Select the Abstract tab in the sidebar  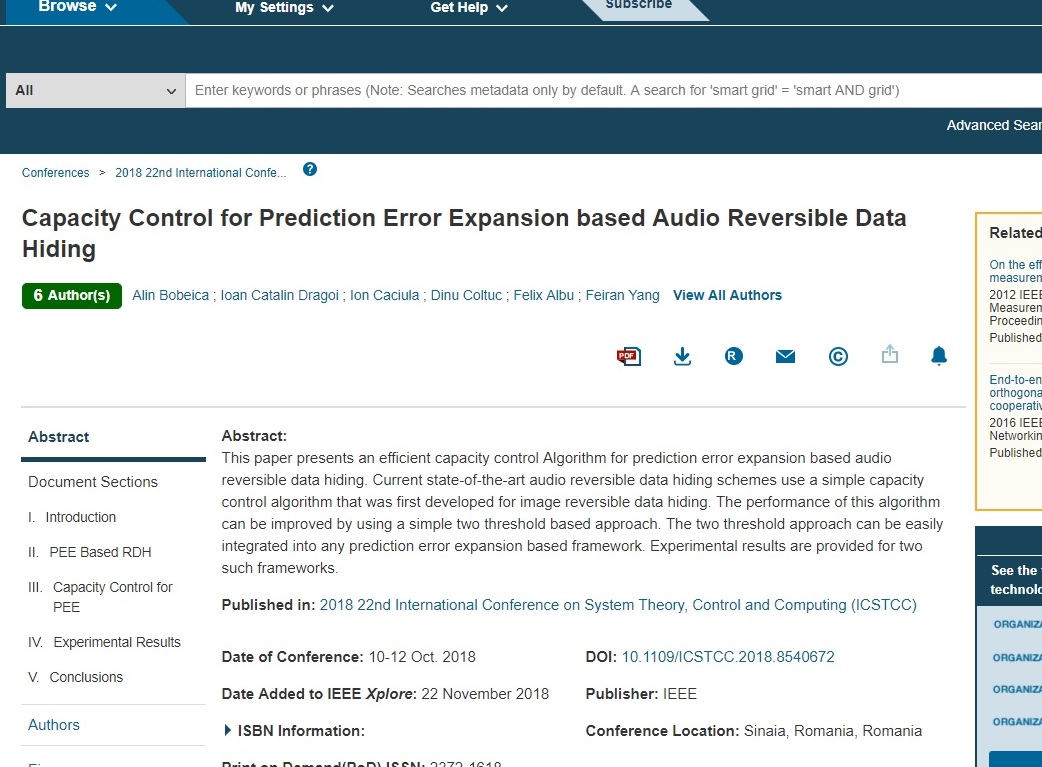pyautogui.click(x=58, y=437)
